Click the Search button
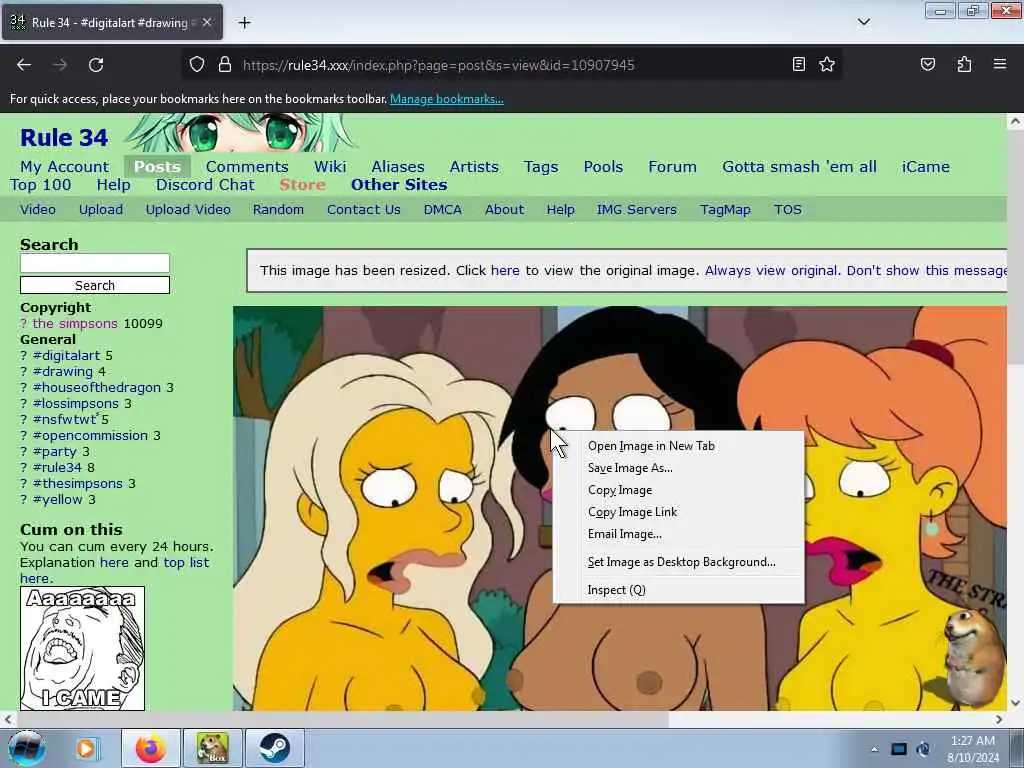Screen dimensions: 1024x768 point(95,285)
